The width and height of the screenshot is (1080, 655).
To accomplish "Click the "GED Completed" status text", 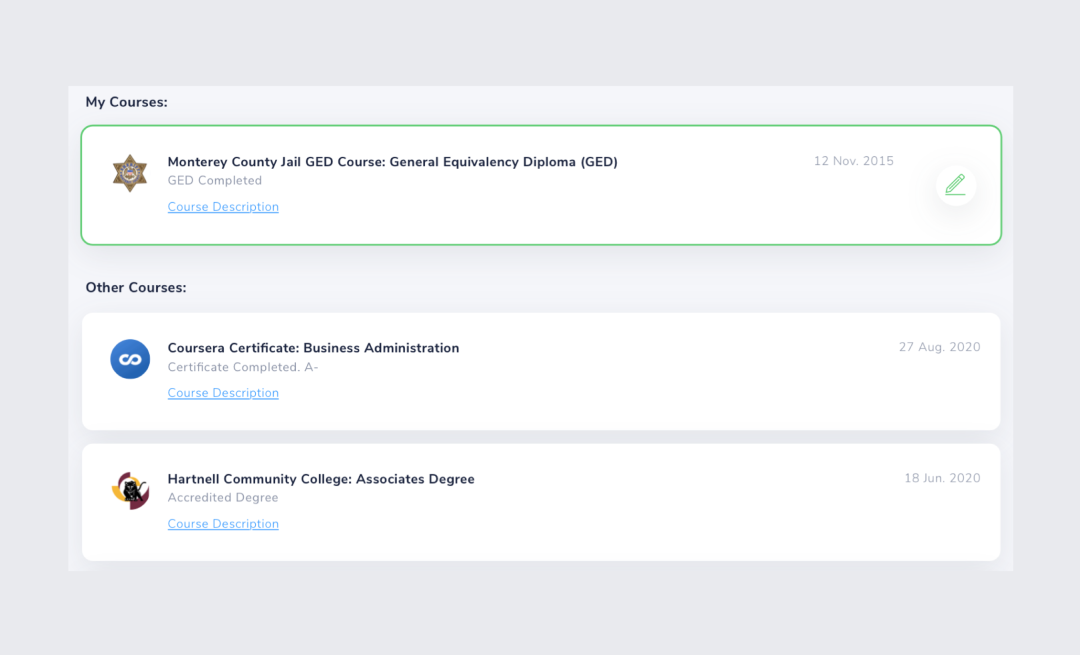I will pyautogui.click(x=214, y=181).
